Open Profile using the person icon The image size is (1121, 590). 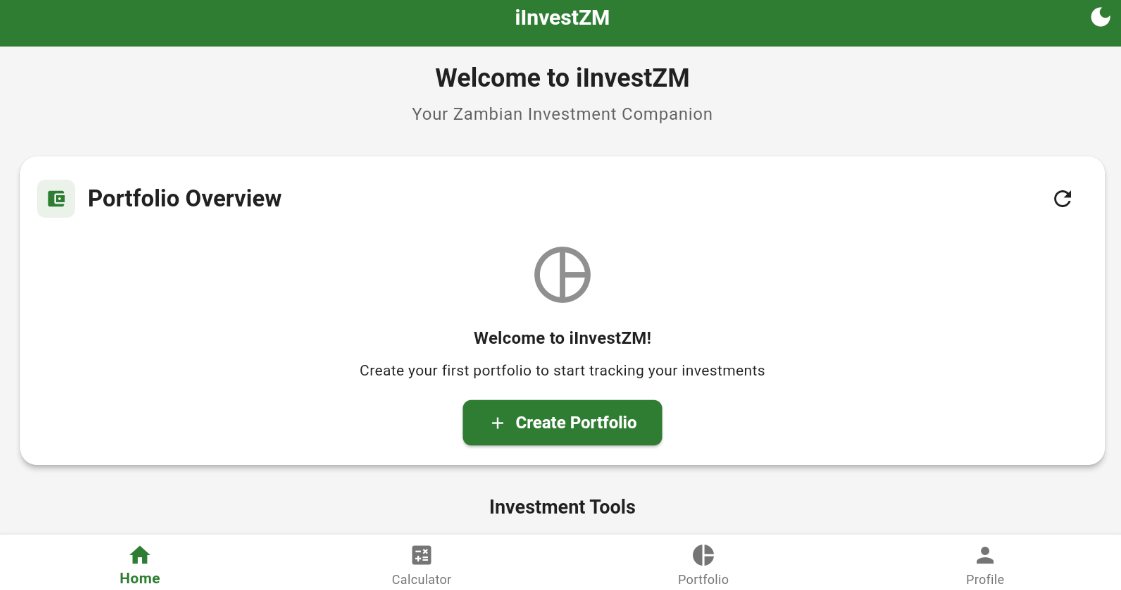pos(985,555)
